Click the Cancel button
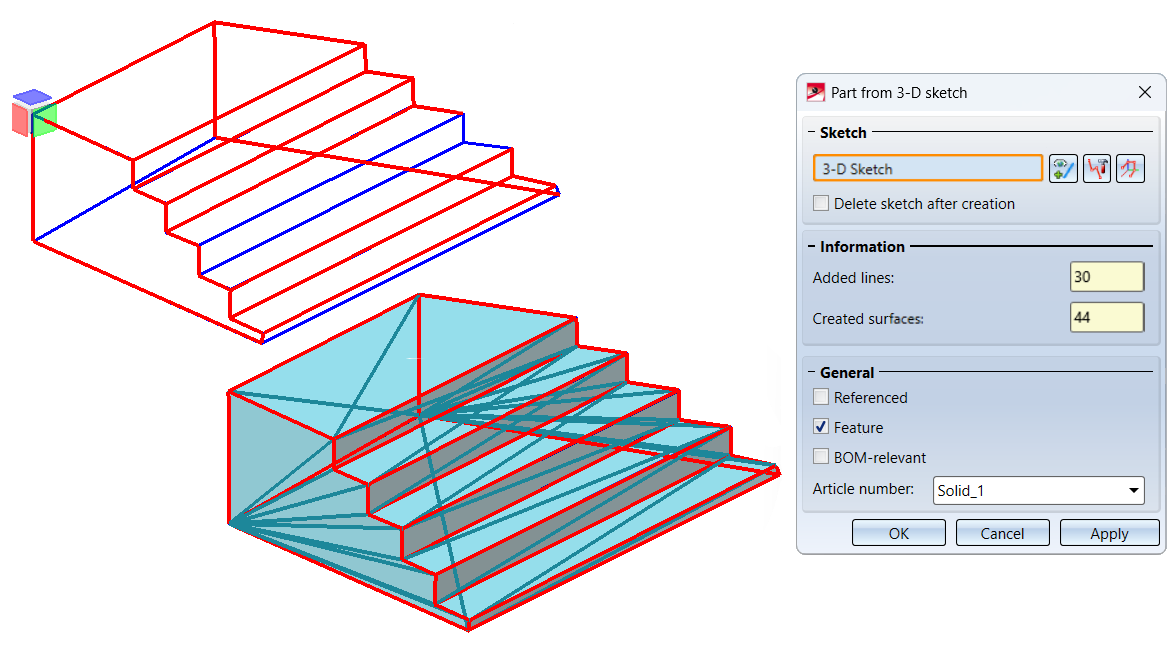1168x651 pixels. (x=1002, y=533)
